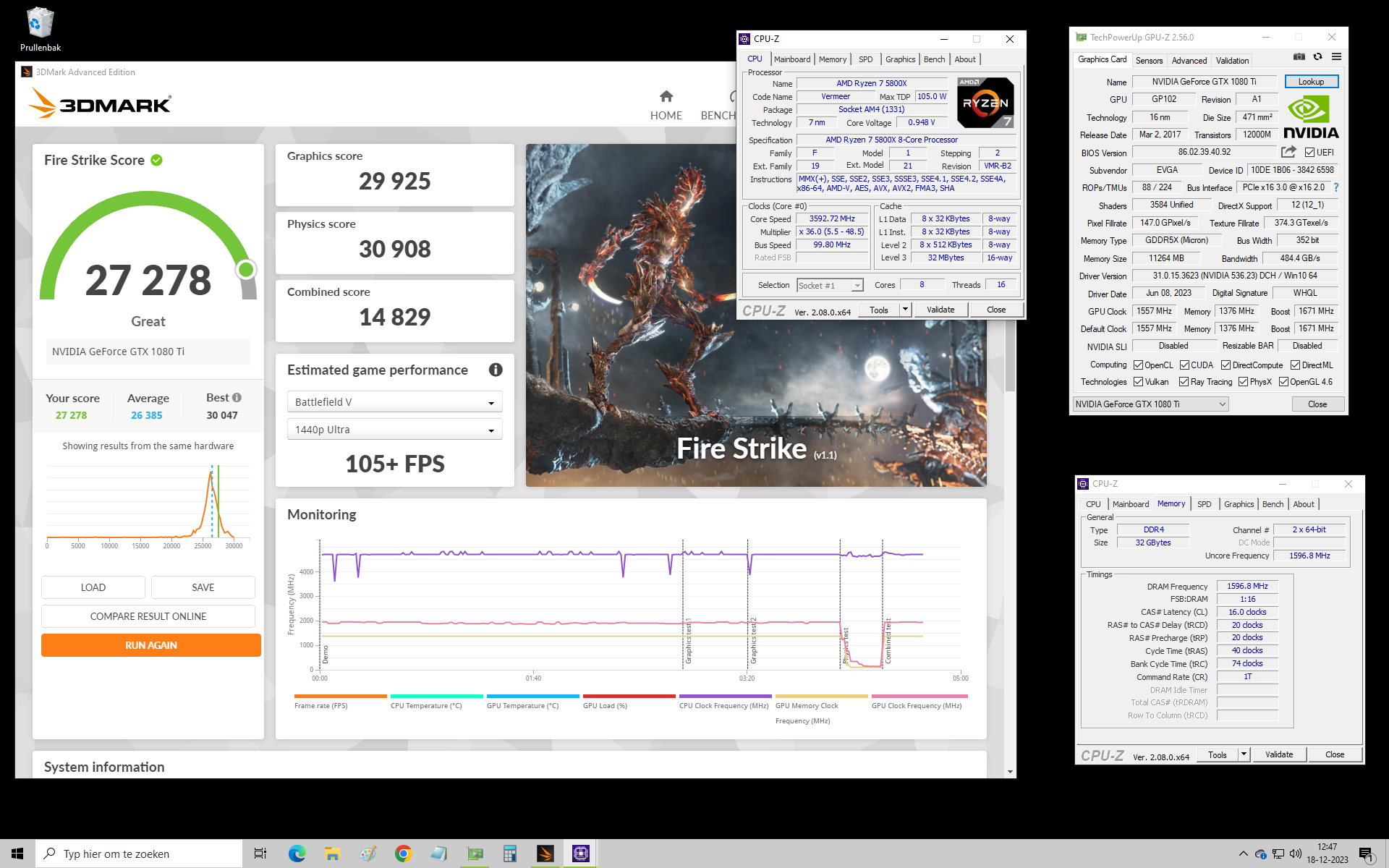The width and height of the screenshot is (1389, 868).
Task: Switch to 3DMark via the taskbar icon
Action: 545,854
